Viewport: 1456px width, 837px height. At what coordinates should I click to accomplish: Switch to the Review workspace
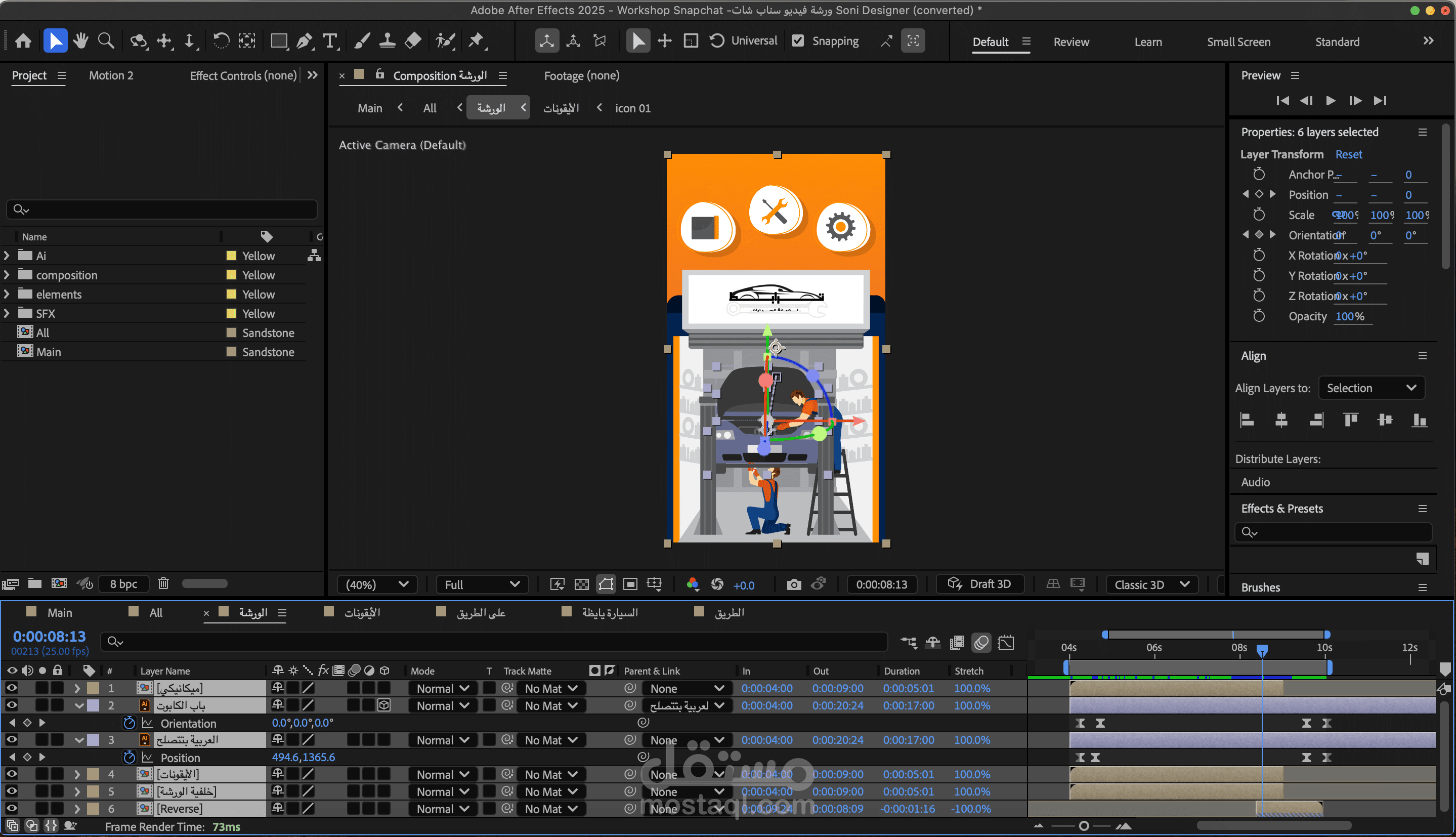point(1070,42)
